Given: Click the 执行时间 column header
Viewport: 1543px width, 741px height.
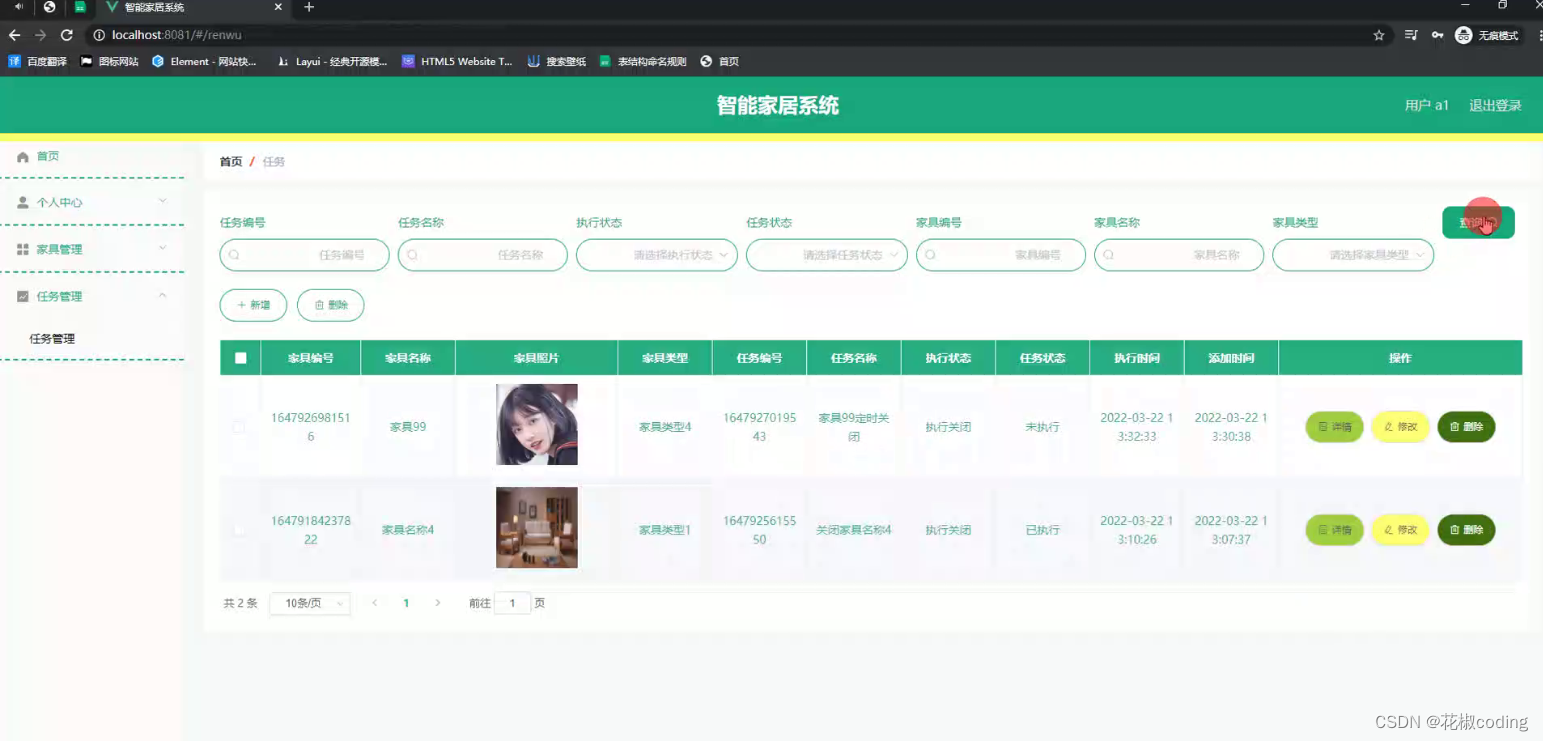Looking at the screenshot, I should point(1137,358).
